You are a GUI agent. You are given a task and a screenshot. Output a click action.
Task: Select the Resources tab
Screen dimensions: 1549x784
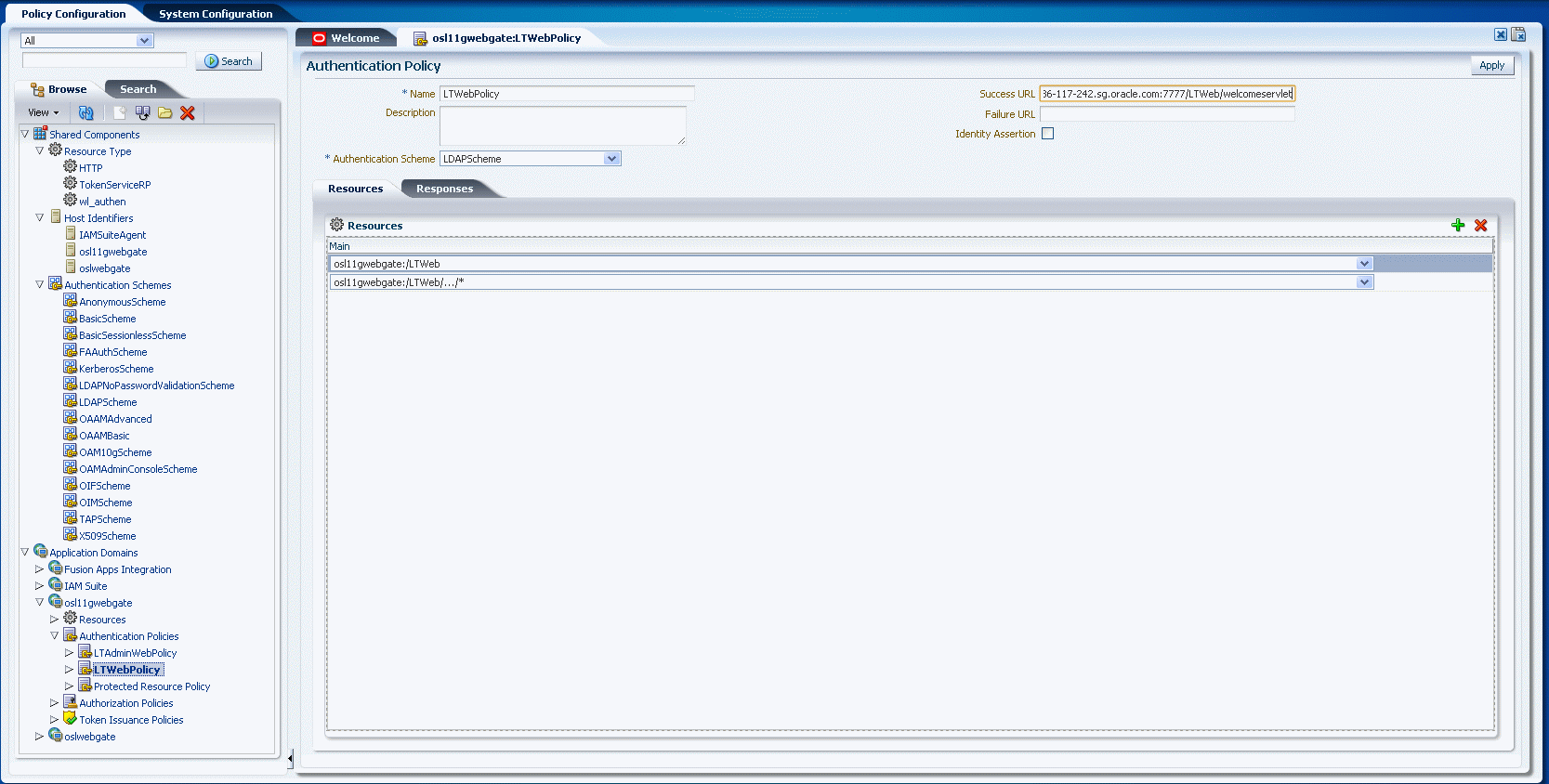tap(355, 189)
